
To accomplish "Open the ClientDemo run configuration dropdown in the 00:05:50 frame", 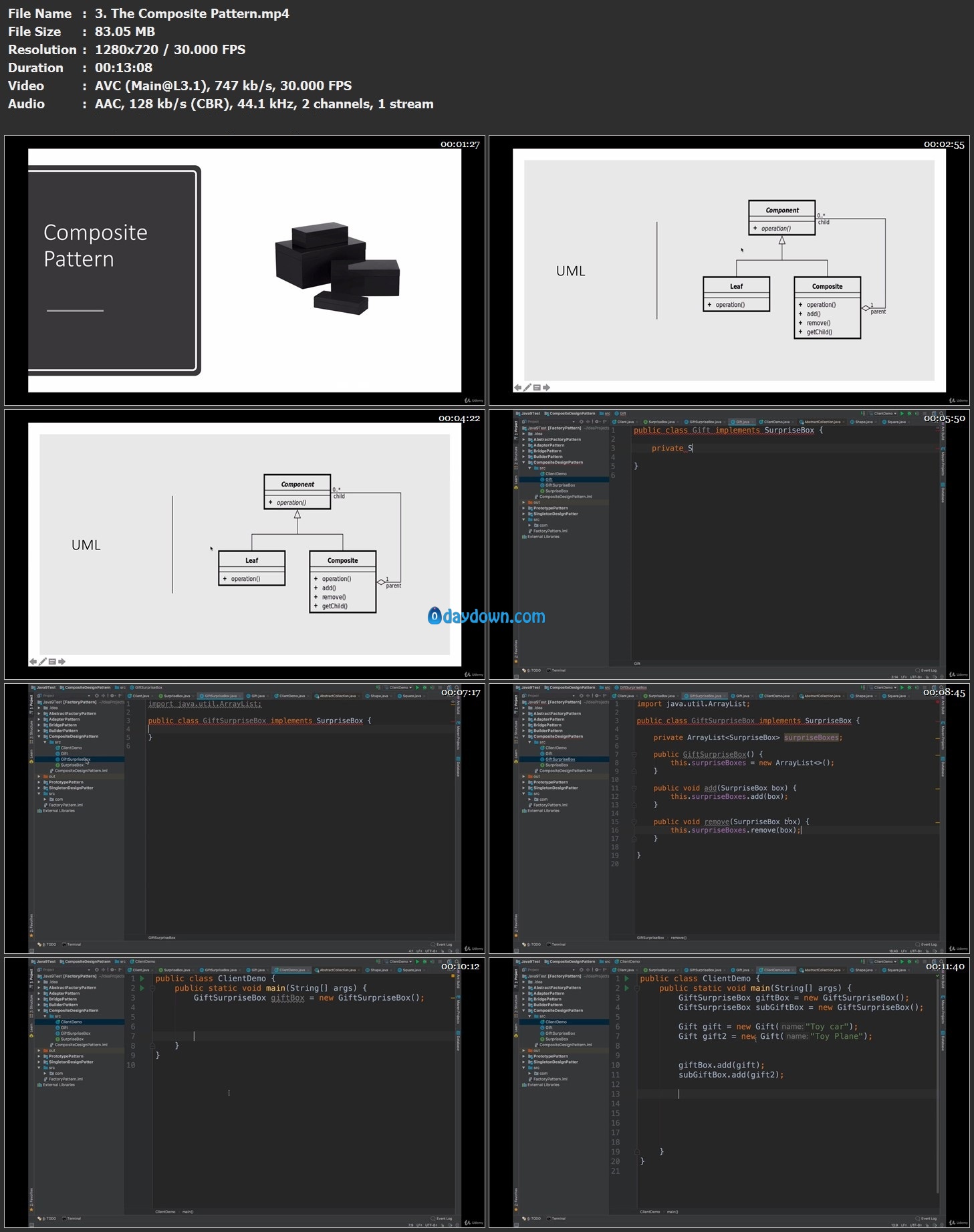I will (x=884, y=413).
